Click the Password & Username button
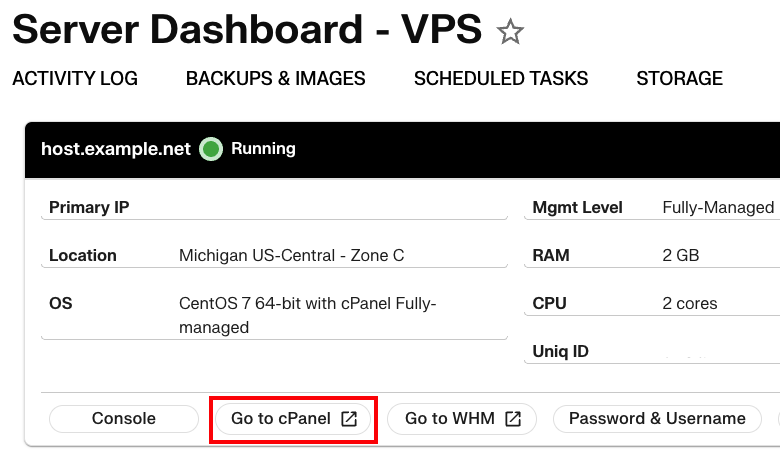 [x=657, y=419]
